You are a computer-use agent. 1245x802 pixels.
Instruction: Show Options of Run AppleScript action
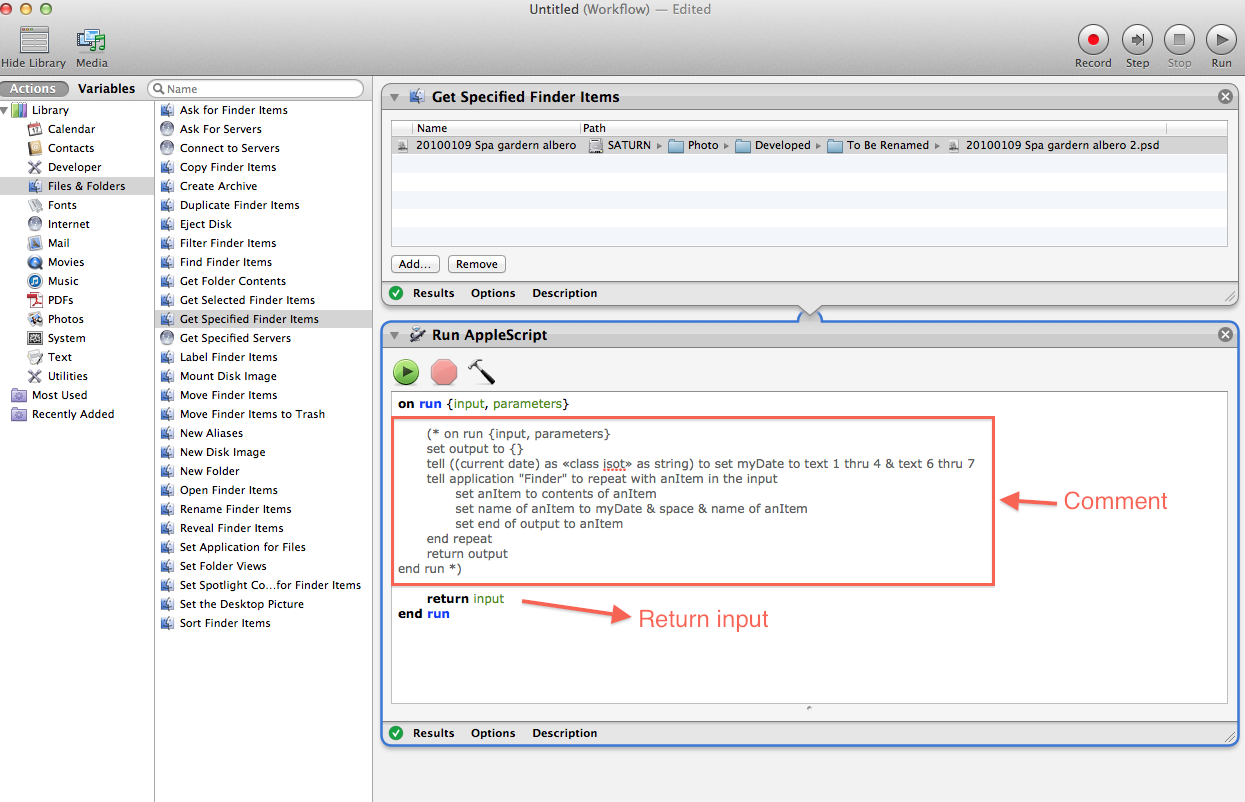493,733
